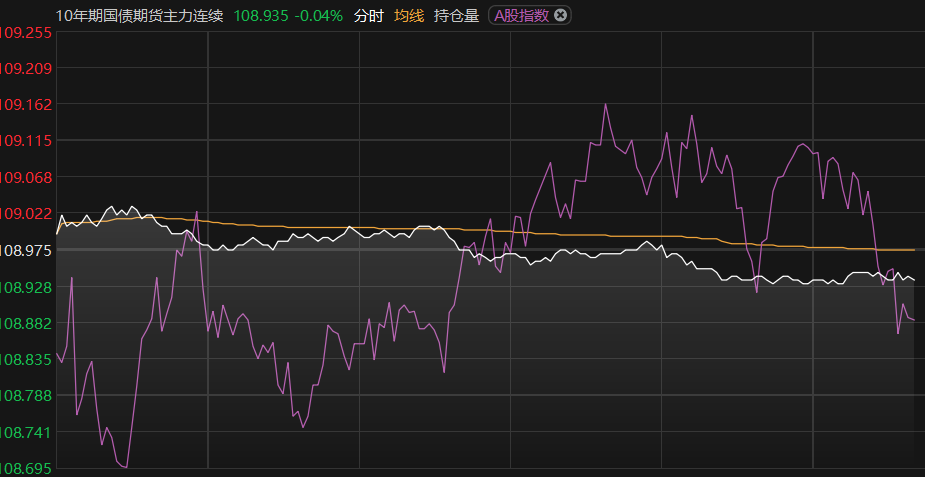
Task: Click the right end of orange average line
Action: point(913,249)
